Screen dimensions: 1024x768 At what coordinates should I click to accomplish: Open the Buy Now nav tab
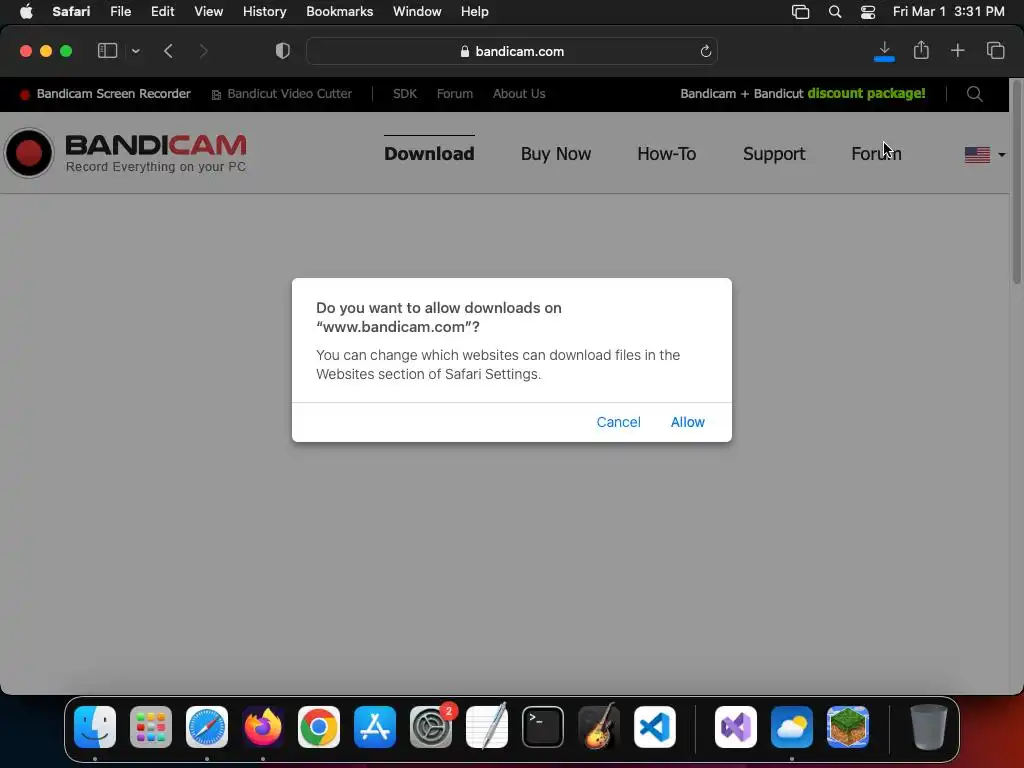coord(556,153)
